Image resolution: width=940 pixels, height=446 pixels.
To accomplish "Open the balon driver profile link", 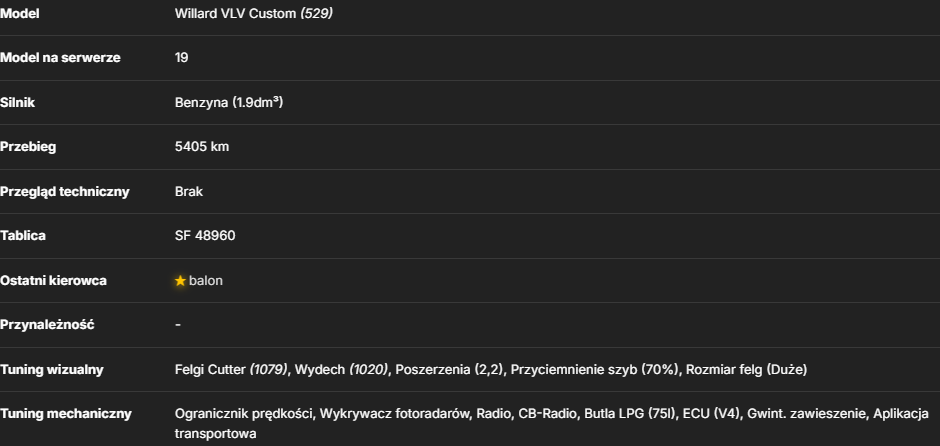I will click(206, 281).
